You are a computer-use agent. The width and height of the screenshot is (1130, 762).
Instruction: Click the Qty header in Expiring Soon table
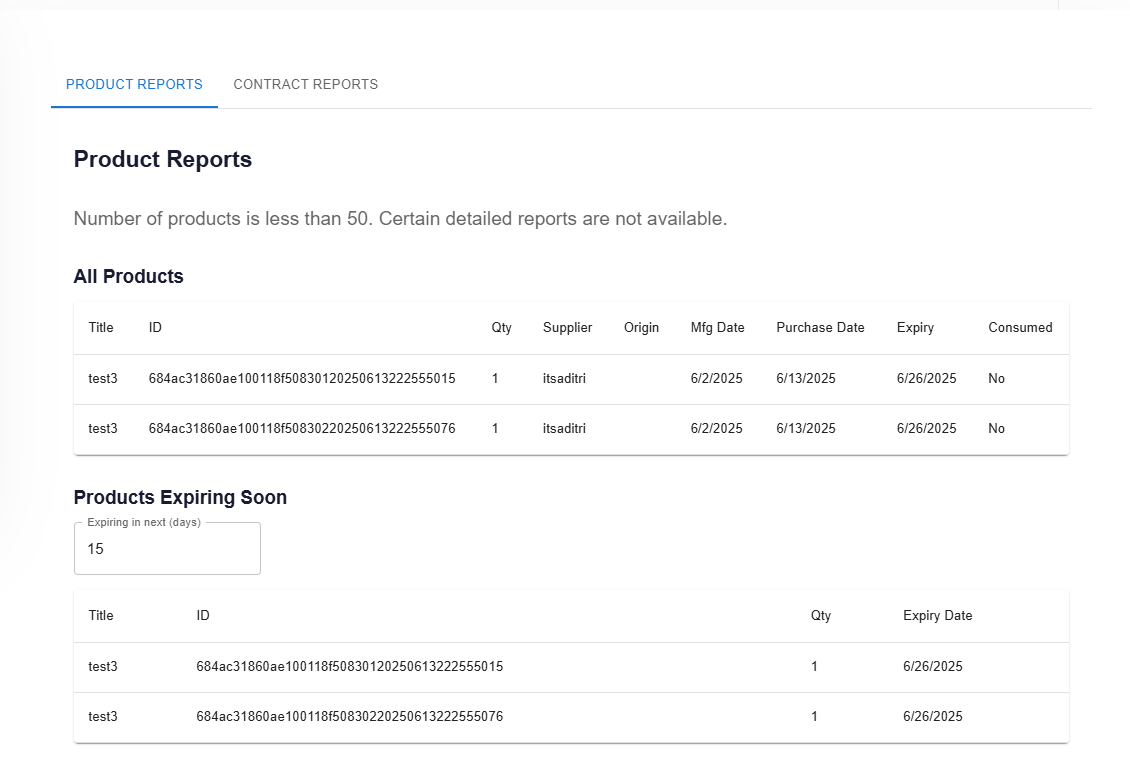pyautogui.click(x=821, y=616)
